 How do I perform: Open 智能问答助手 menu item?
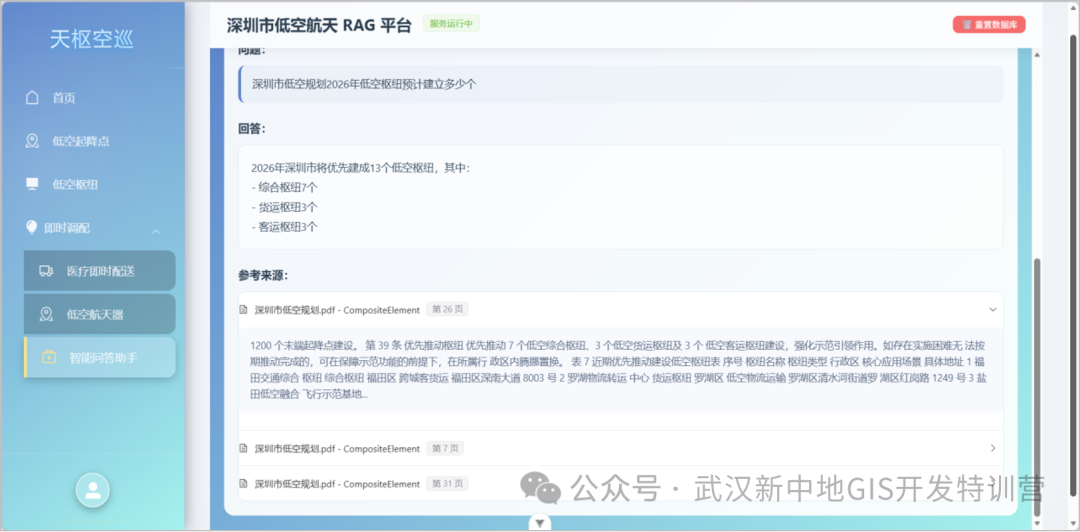pyautogui.click(x=99, y=357)
